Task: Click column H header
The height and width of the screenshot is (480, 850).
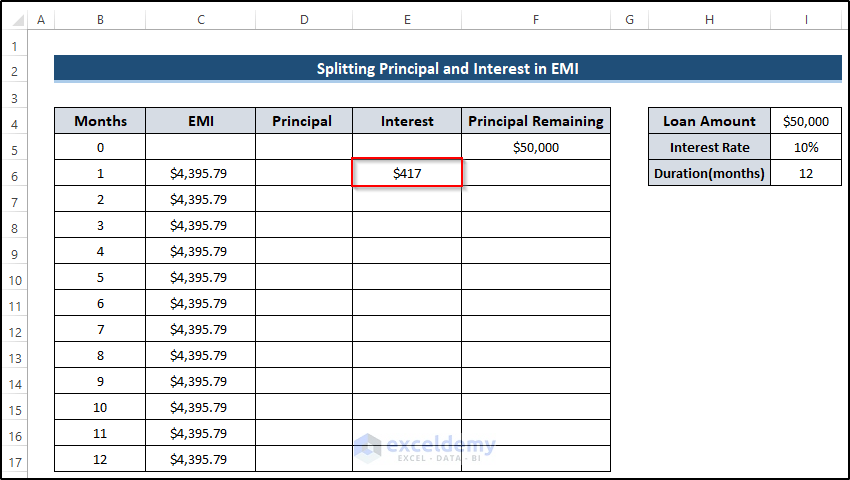Action: click(709, 19)
